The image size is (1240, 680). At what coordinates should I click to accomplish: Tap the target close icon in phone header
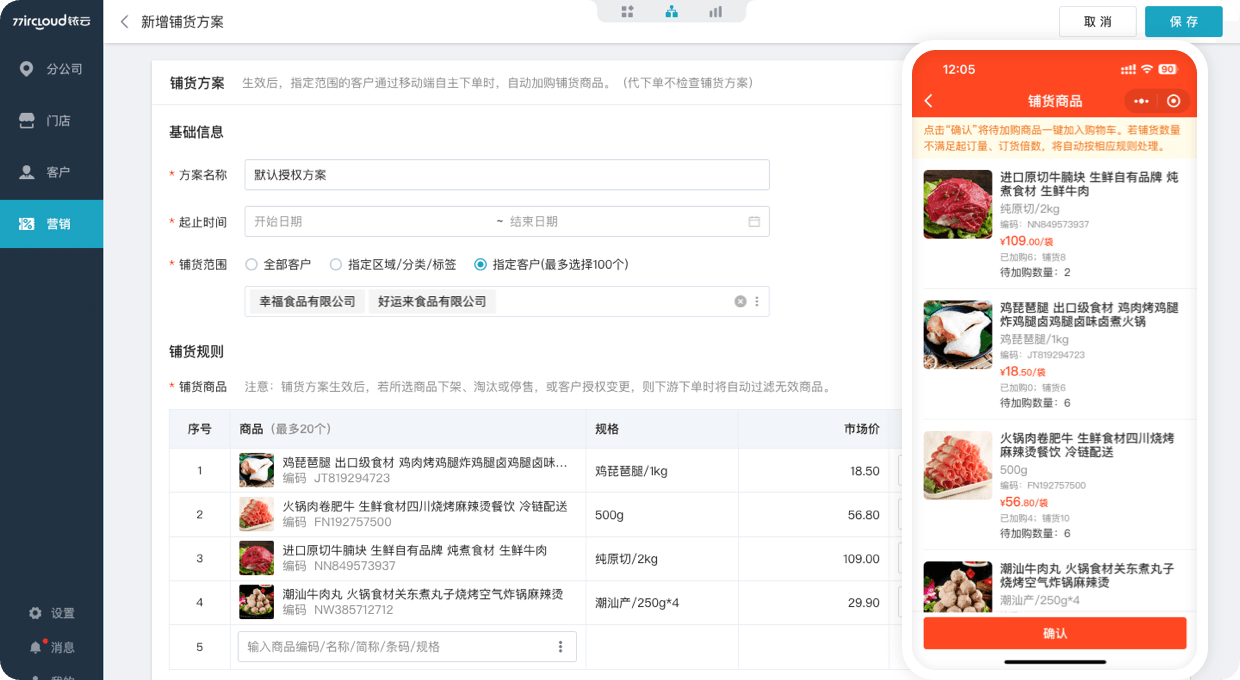(1174, 101)
